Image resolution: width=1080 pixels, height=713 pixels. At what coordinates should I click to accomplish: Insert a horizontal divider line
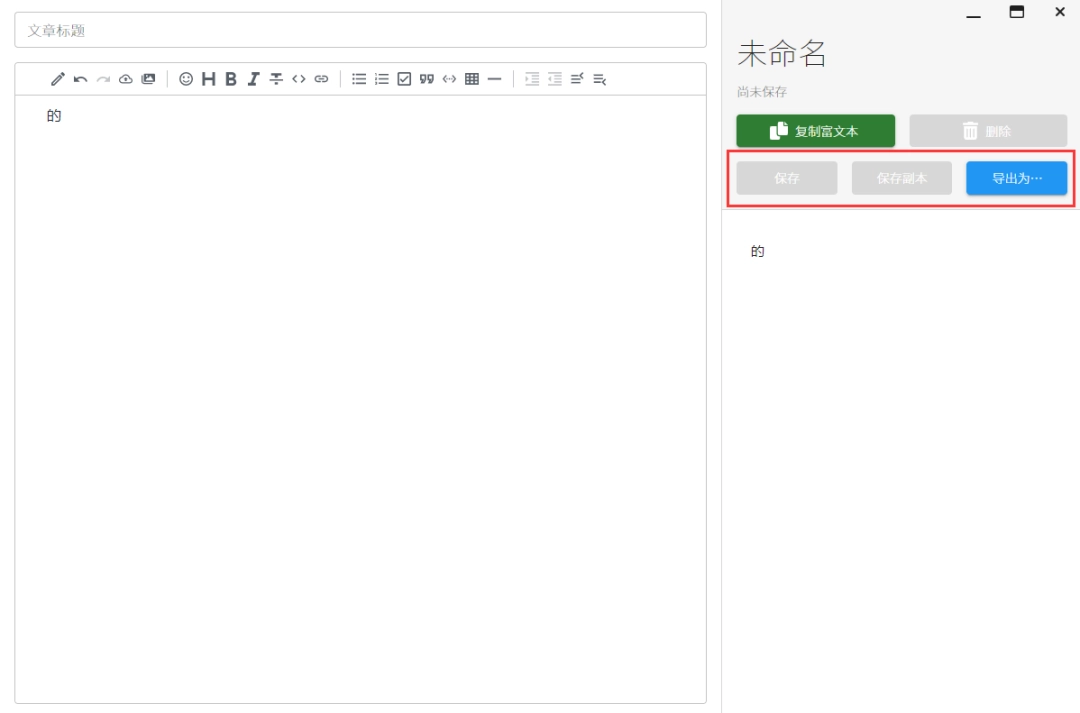click(x=494, y=79)
